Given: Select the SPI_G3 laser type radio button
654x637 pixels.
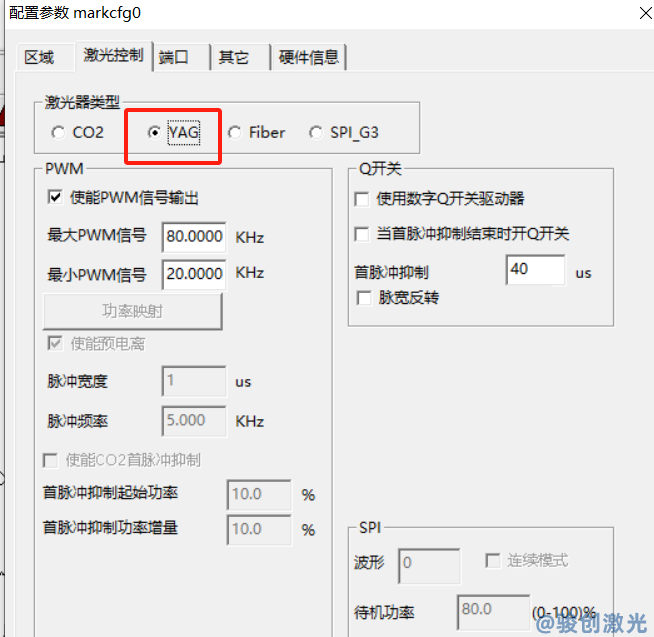Looking at the screenshot, I should (316, 133).
